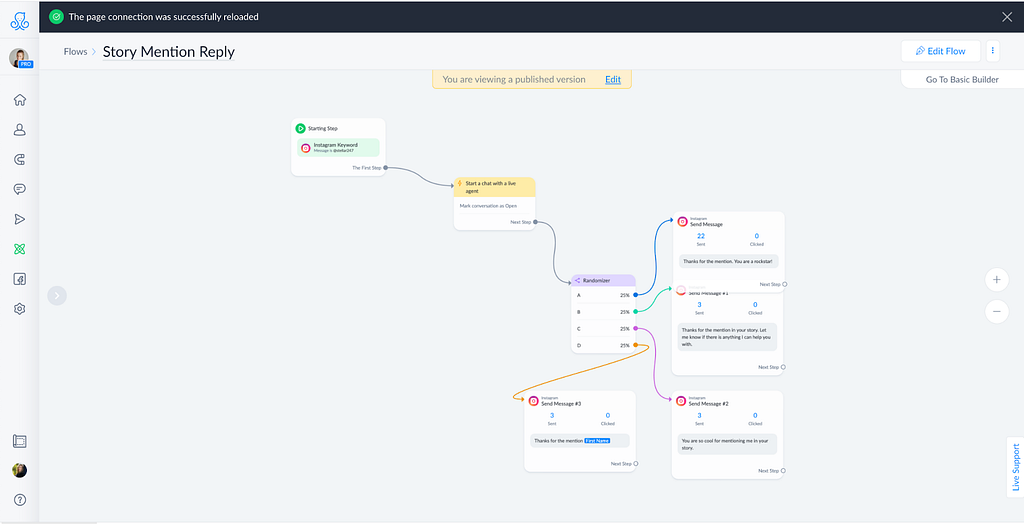This screenshot has height=524, width=1024.
Task: Click the Flows breadcrumb link
Action: (x=75, y=52)
